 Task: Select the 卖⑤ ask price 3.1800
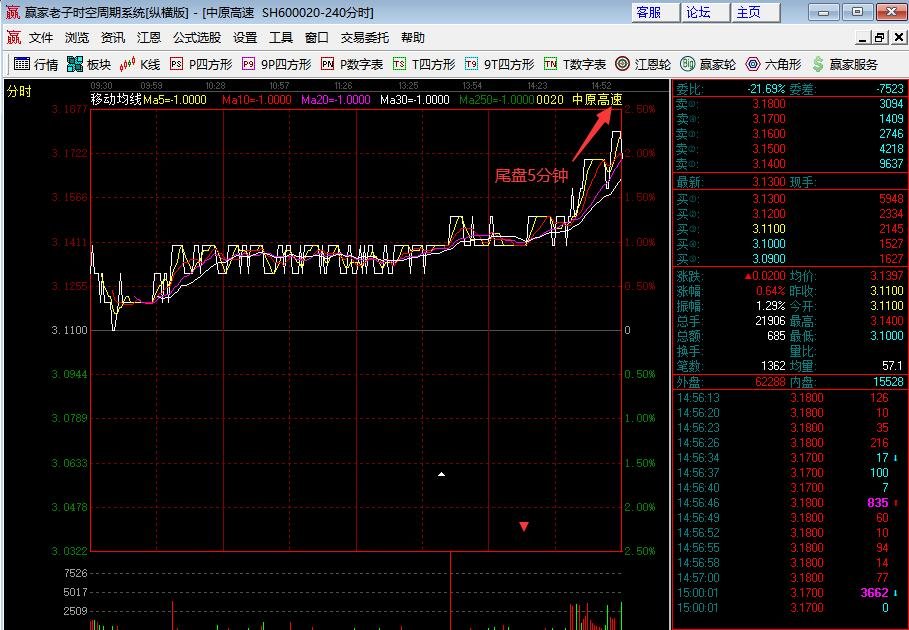point(769,104)
